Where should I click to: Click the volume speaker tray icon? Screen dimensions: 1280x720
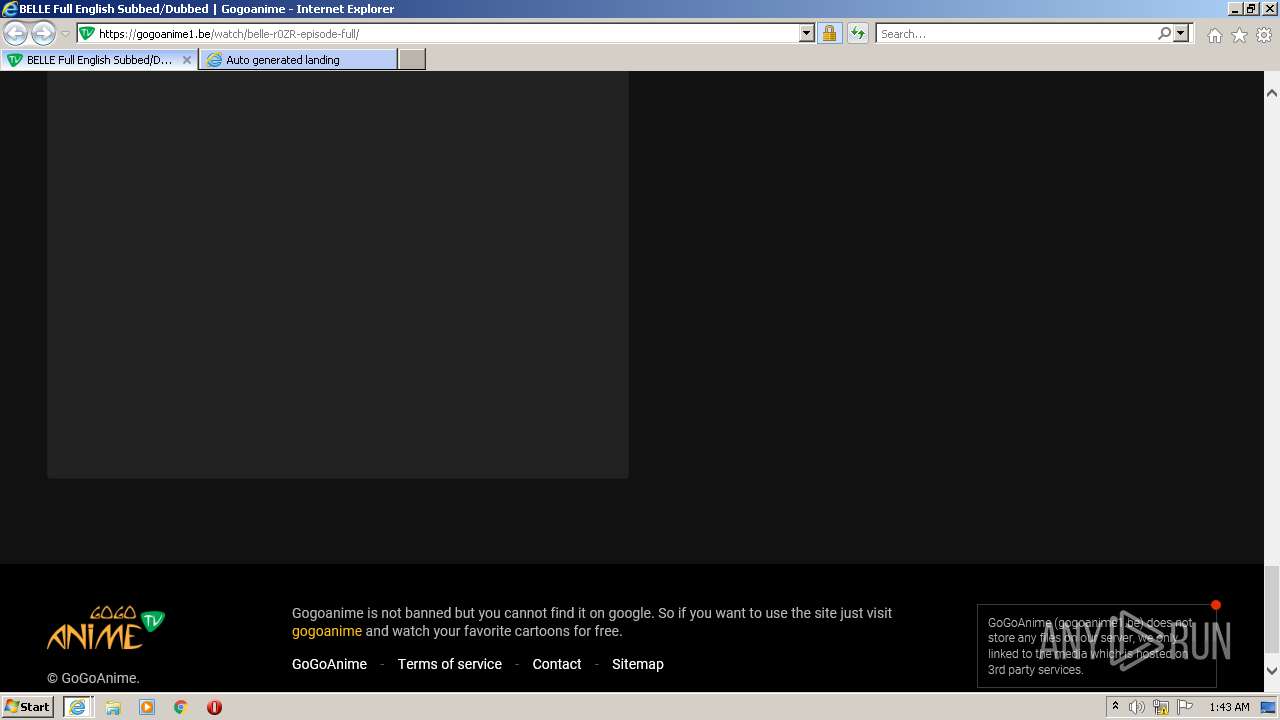[1137, 707]
